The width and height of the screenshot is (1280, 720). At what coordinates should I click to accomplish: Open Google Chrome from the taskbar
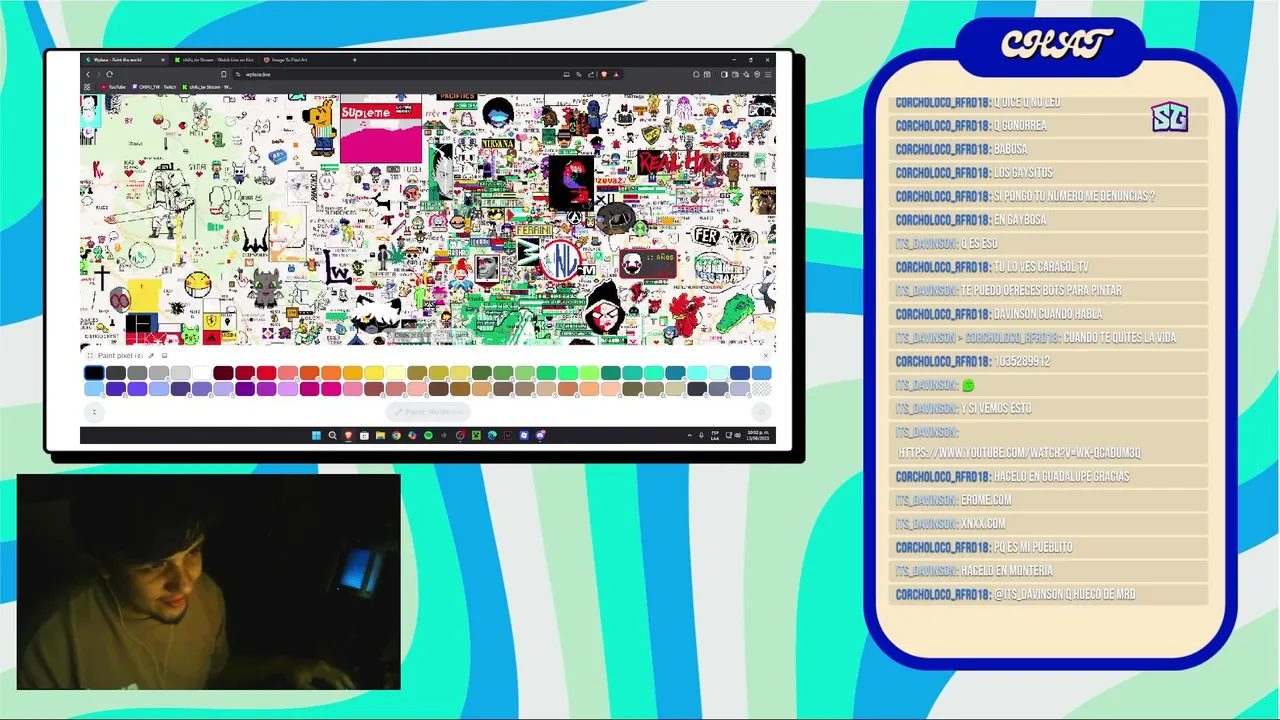pyautogui.click(x=396, y=435)
